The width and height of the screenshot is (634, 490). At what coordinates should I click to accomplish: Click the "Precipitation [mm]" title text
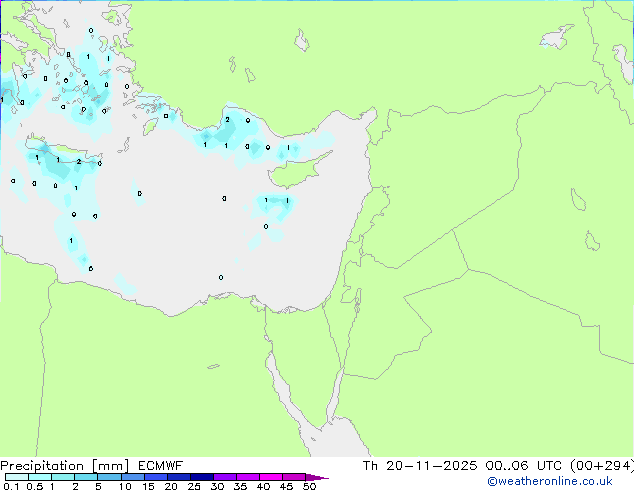(65, 466)
